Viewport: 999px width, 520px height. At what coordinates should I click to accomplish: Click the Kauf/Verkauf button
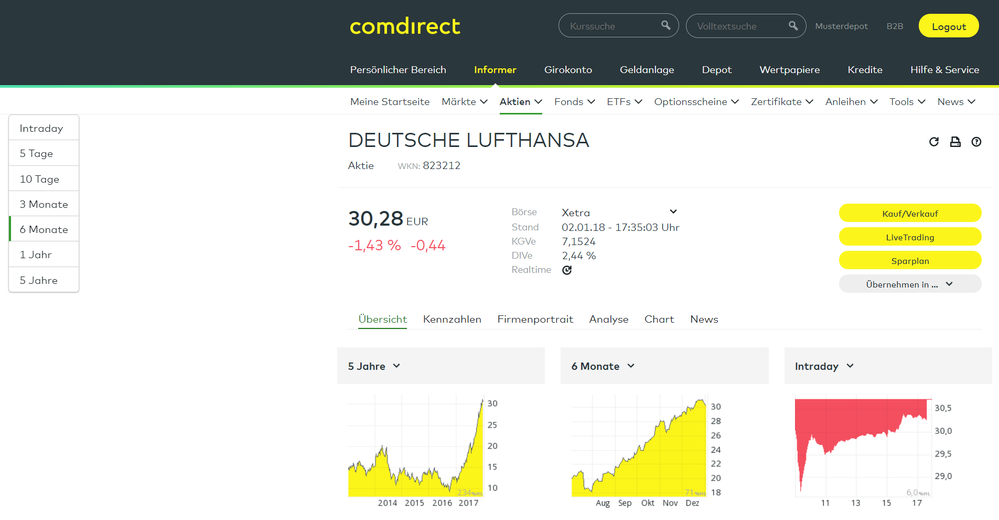(x=910, y=213)
